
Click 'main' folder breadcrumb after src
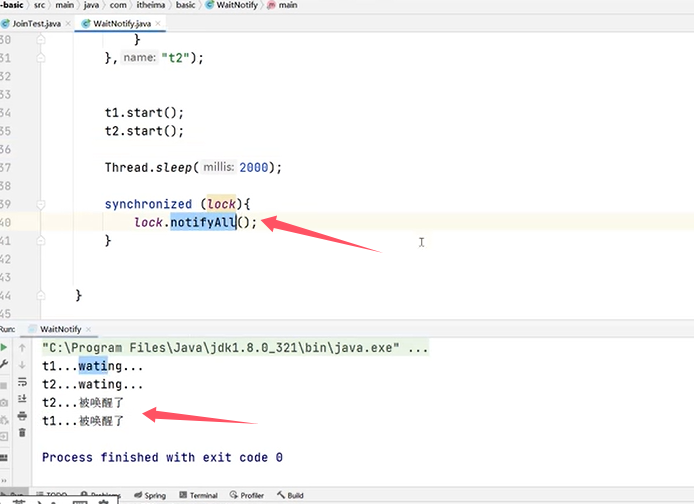click(x=65, y=5)
